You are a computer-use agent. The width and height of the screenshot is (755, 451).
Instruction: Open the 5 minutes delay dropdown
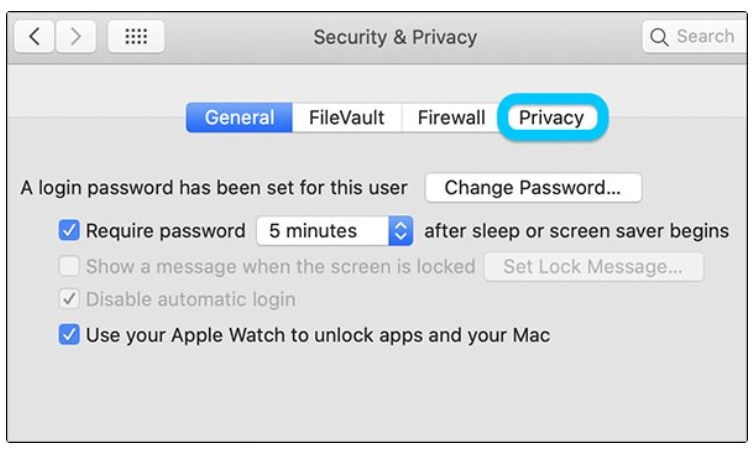pos(323,231)
